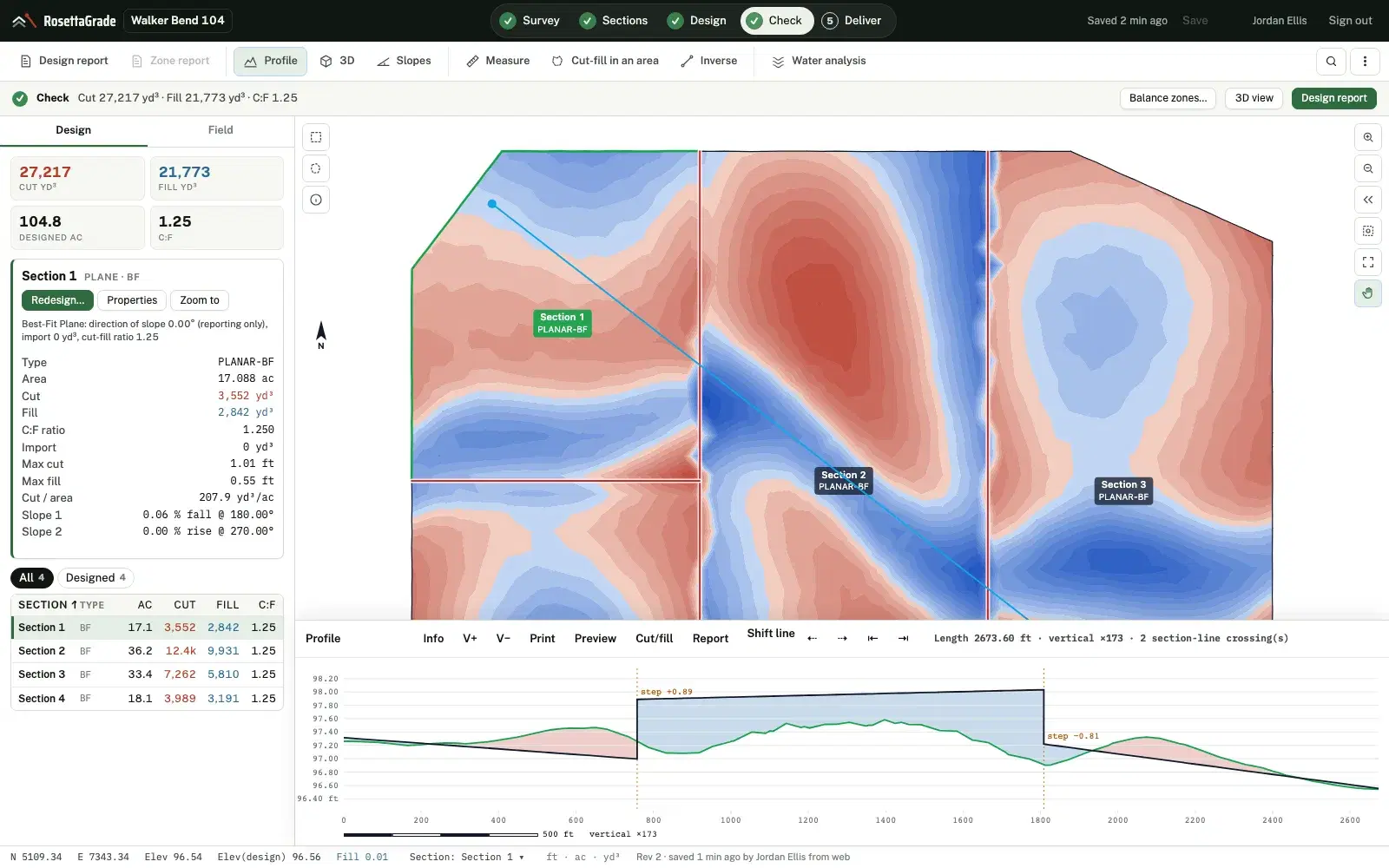
Task: Toggle the Slopes view
Action: tap(404, 61)
